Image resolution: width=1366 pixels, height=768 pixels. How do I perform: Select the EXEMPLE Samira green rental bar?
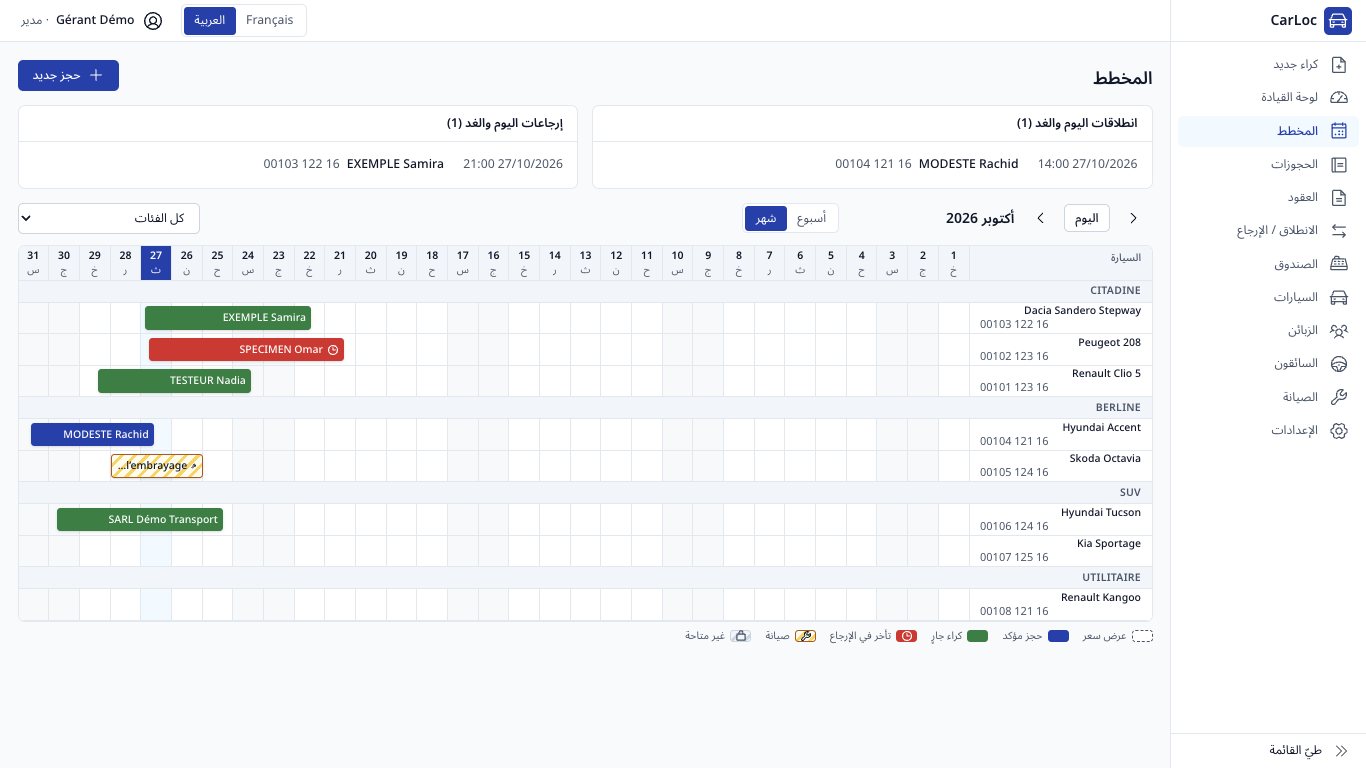[x=228, y=318]
